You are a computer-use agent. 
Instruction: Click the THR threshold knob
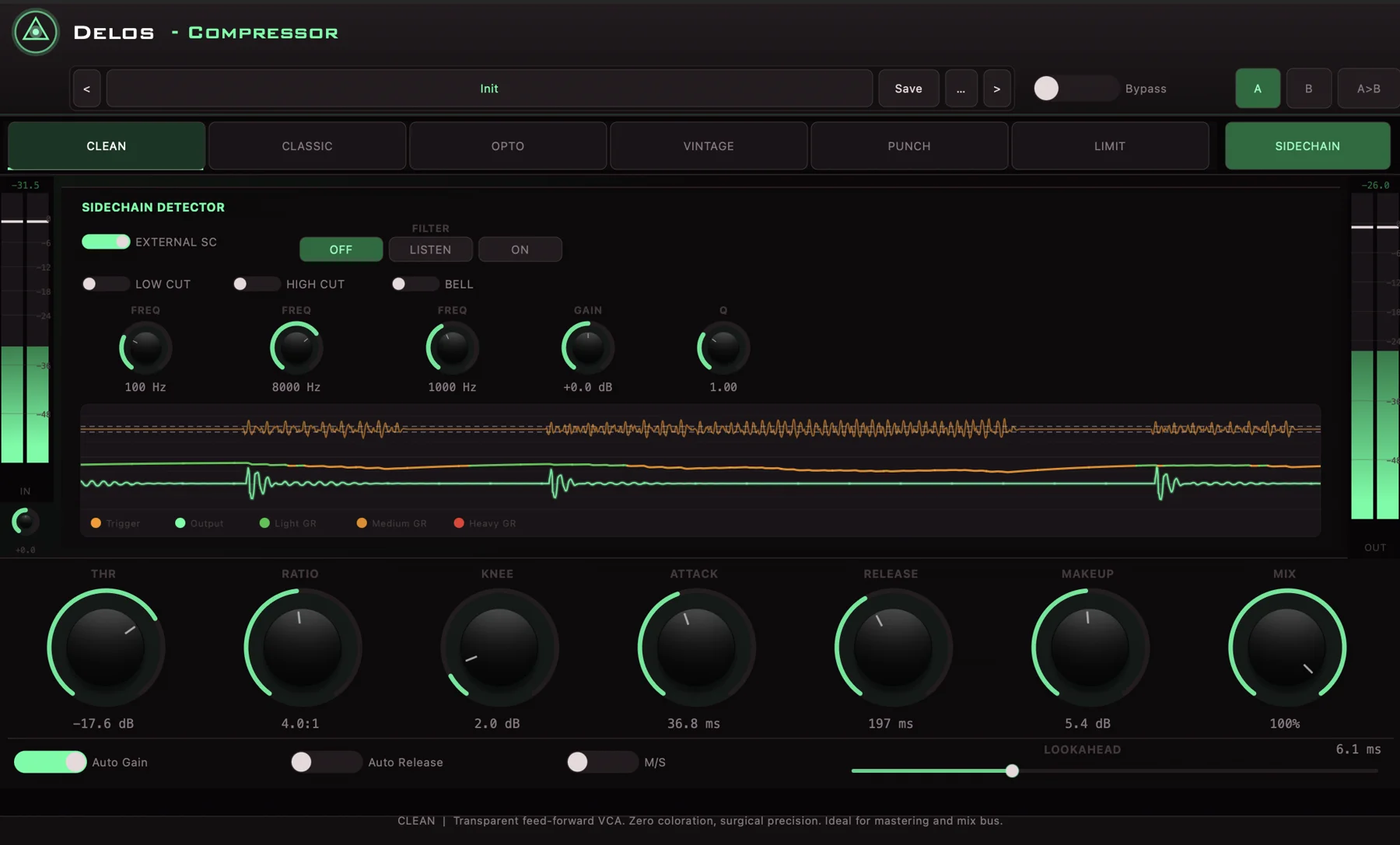point(106,648)
